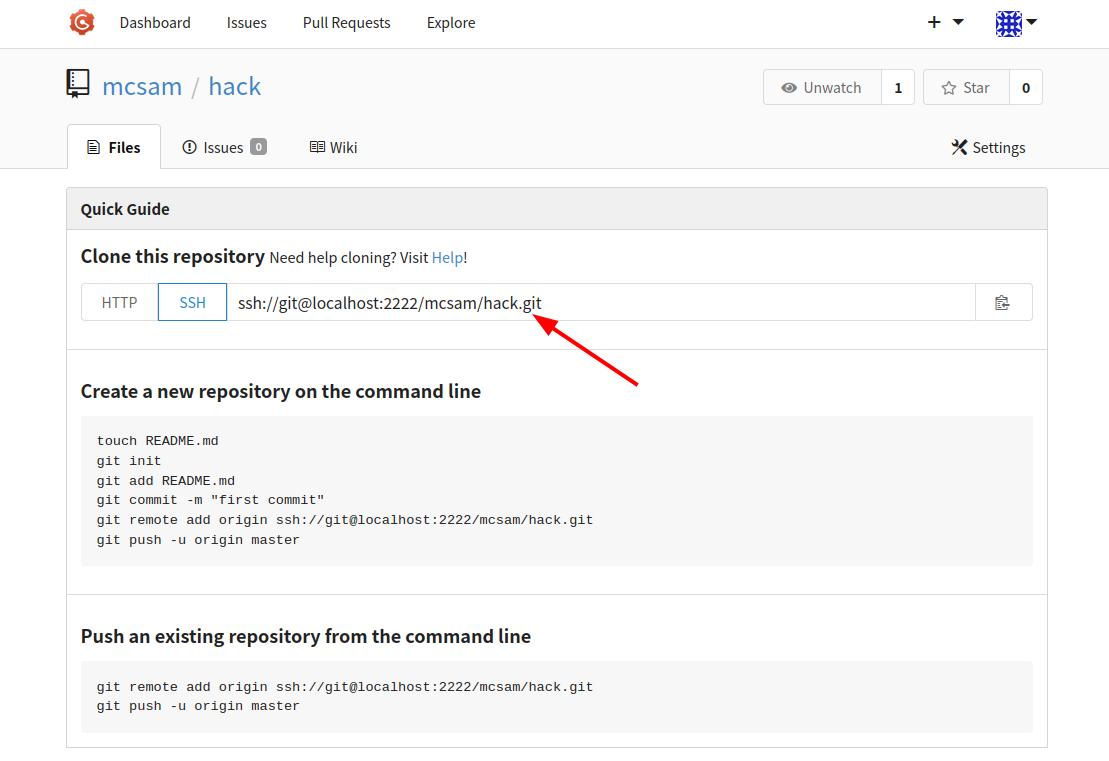Switch clone protocol to HTTP
Screen dimensions: 1109x761
tap(120, 303)
